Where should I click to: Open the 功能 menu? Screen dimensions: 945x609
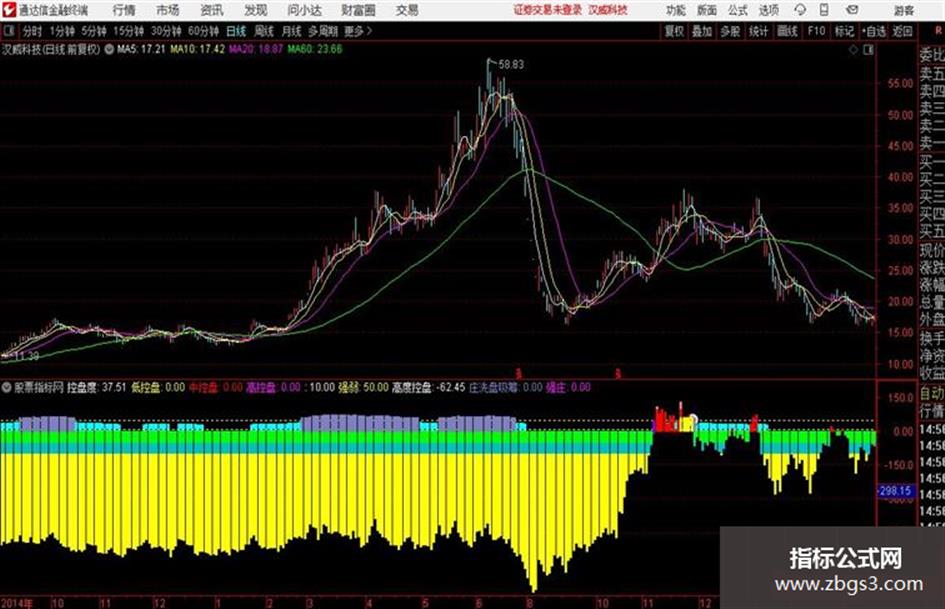(x=676, y=10)
